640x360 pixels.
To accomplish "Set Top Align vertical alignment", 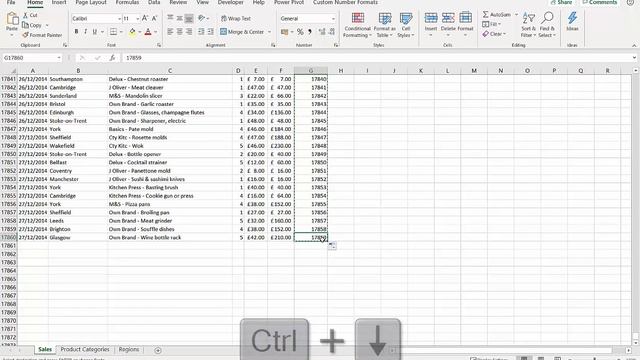I will [x=170, y=18].
